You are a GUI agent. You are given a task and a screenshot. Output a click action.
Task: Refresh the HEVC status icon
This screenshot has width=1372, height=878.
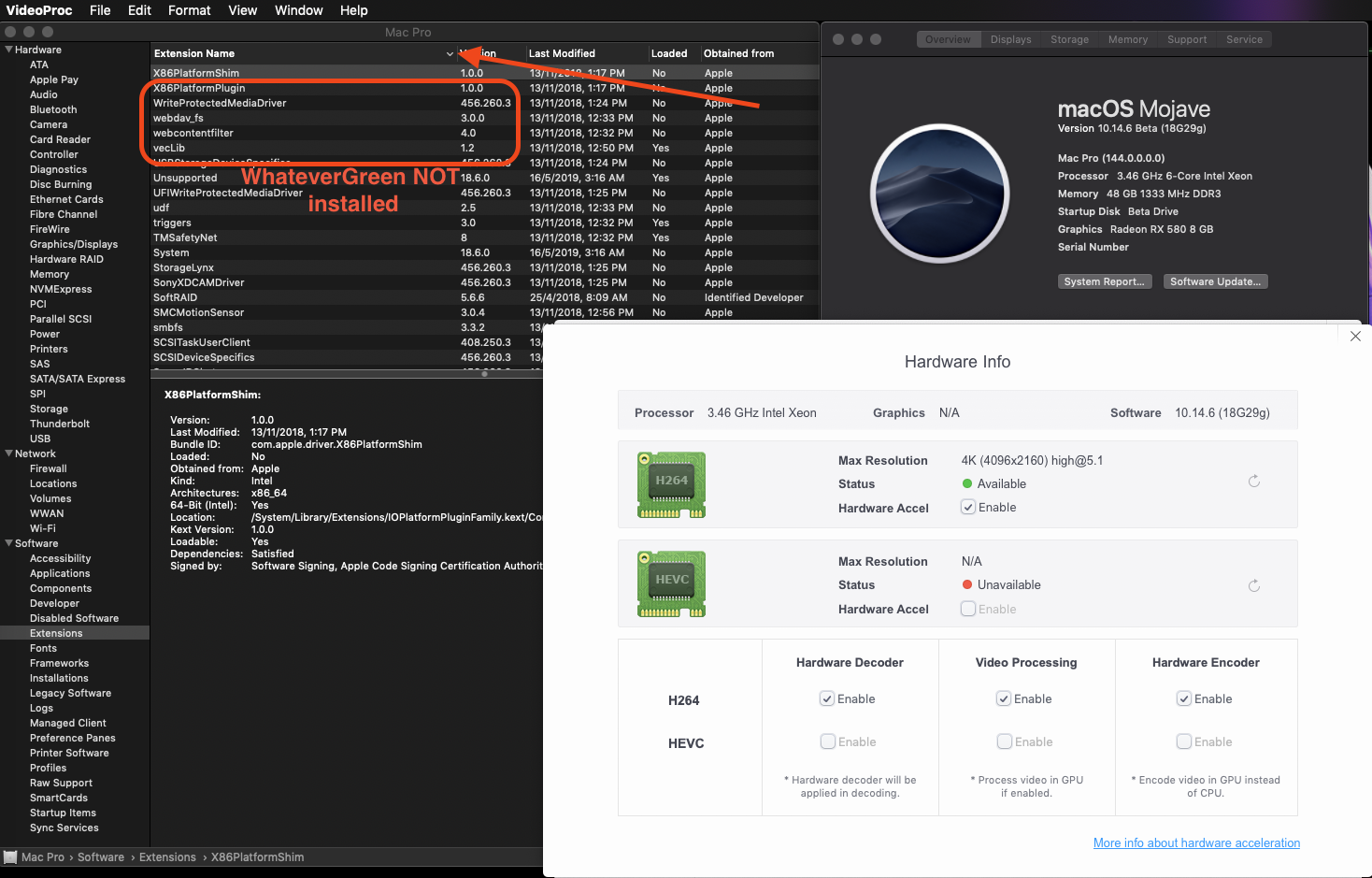tap(1254, 585)
